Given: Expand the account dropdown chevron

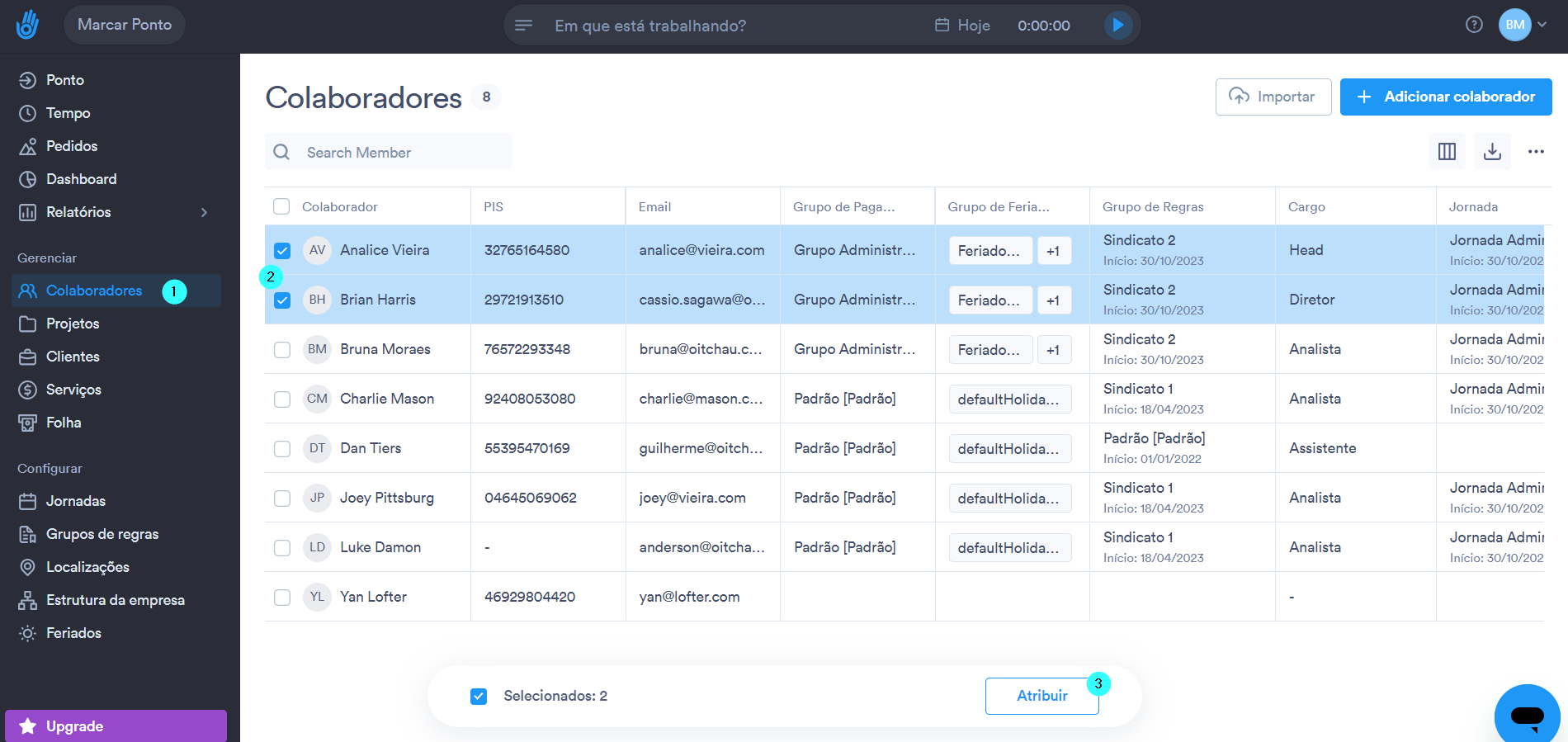Looking at the screenshot, I should tap(1542, 25).
